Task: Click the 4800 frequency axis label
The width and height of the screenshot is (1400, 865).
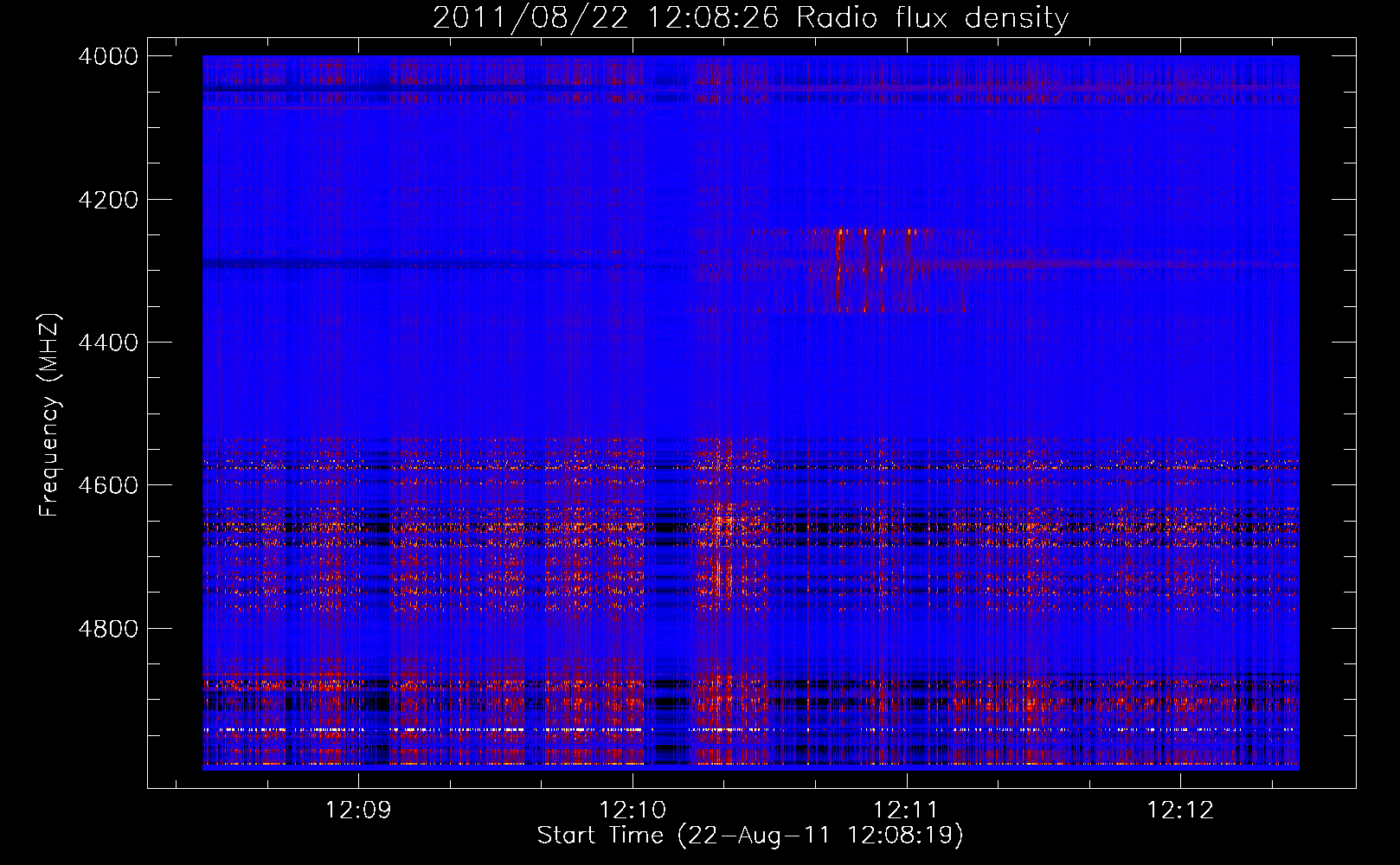Action: 108,629
